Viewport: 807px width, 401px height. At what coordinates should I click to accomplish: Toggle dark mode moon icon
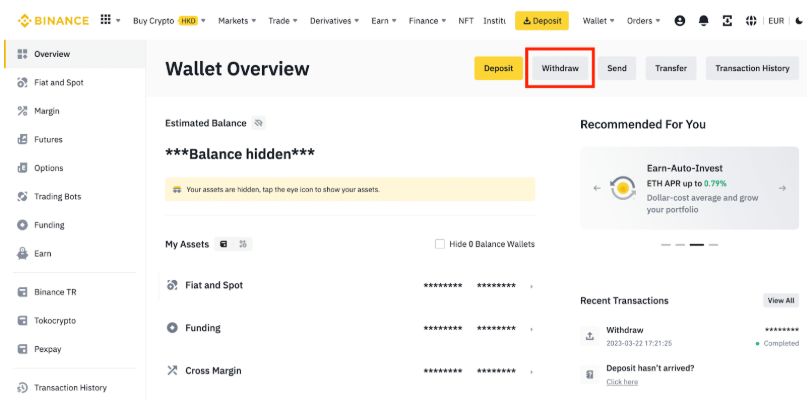pyautogui.click(x=797, y=20)
